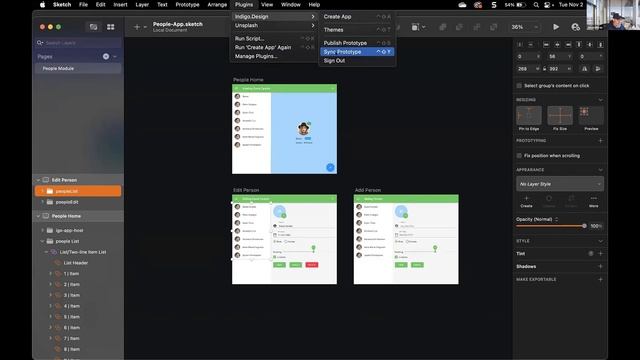Choose the Subtract boolean operation icon
The height and width of the screenshot is (360, 640).
(459, 27)
